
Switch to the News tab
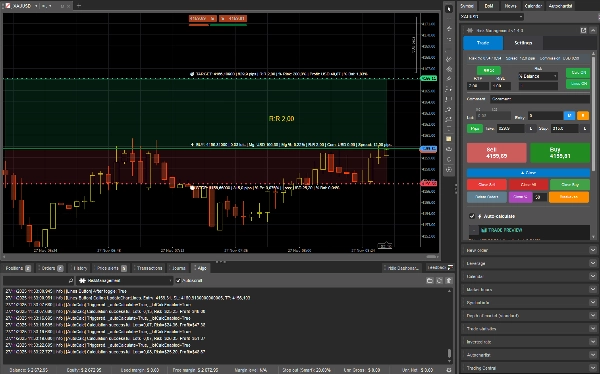pyautogui.click(x=510, y=6)
